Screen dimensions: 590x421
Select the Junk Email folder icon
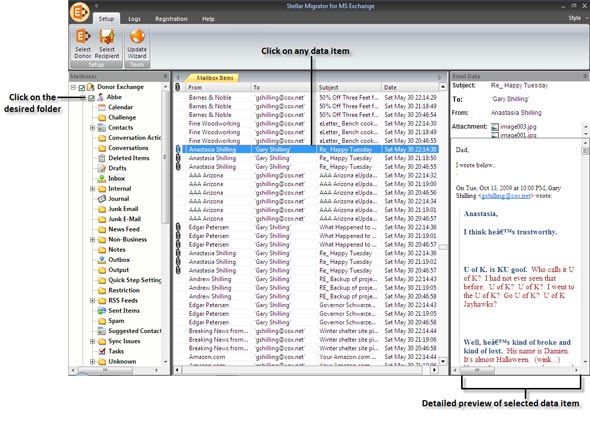pos(102,209)
